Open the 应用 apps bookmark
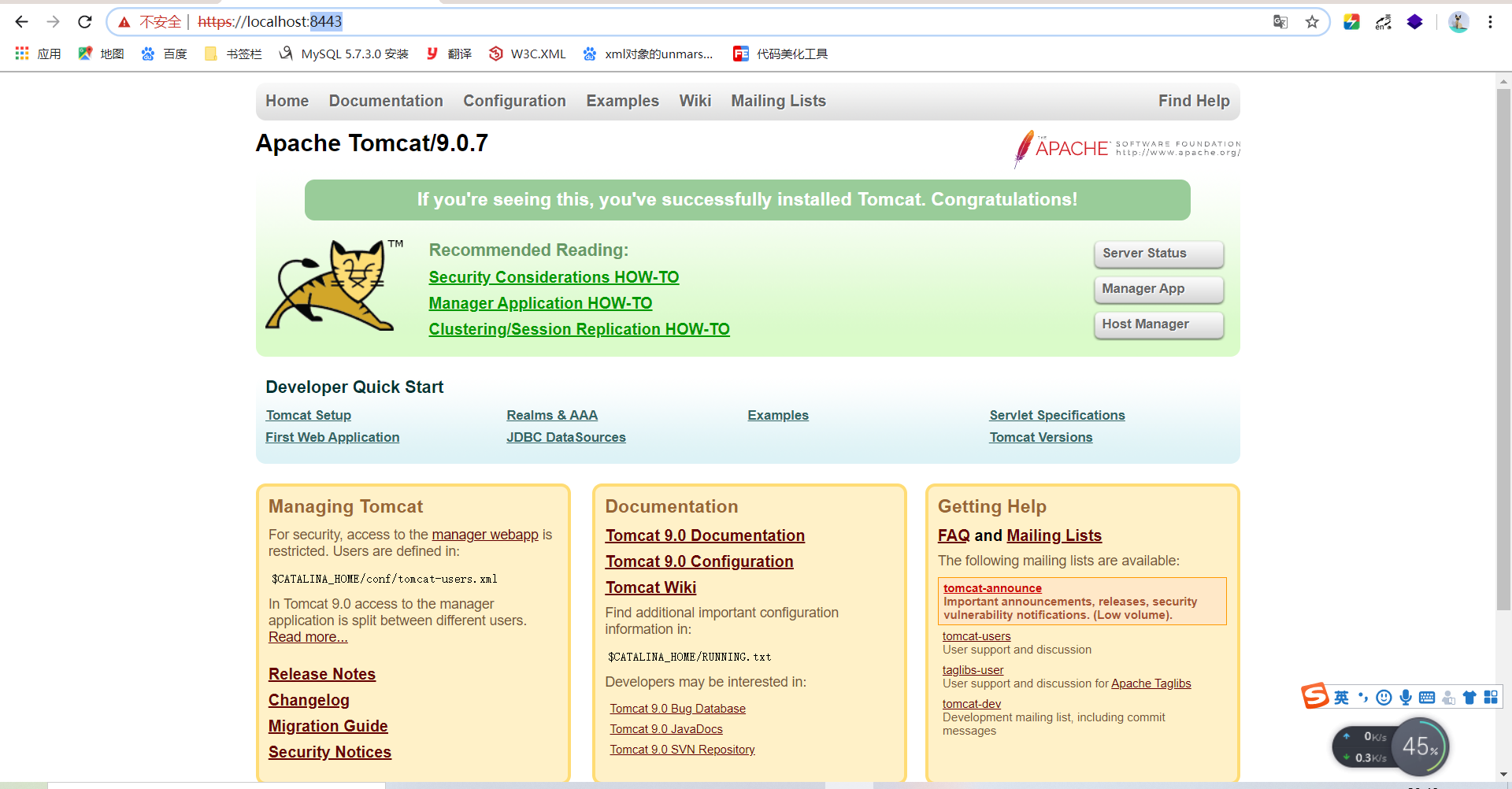1512x789 pixels. [38, 54]
